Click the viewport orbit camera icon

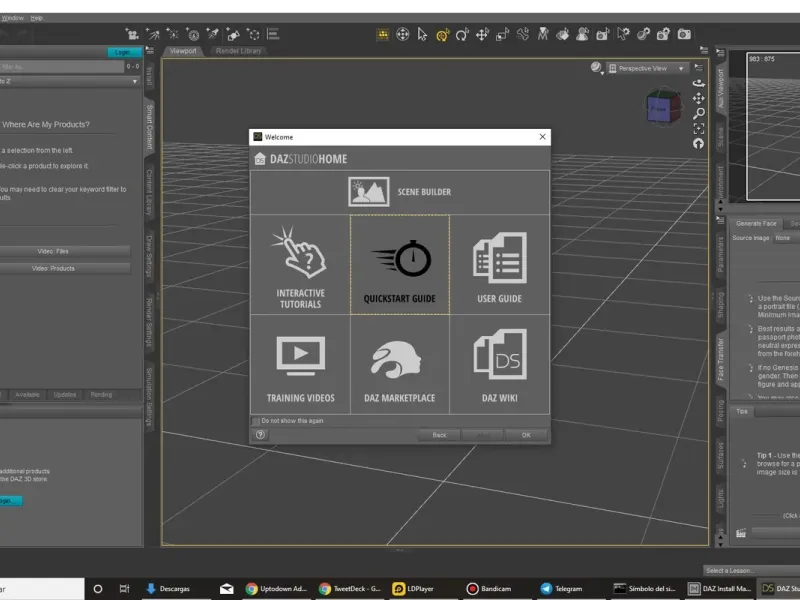pos(698,83)
